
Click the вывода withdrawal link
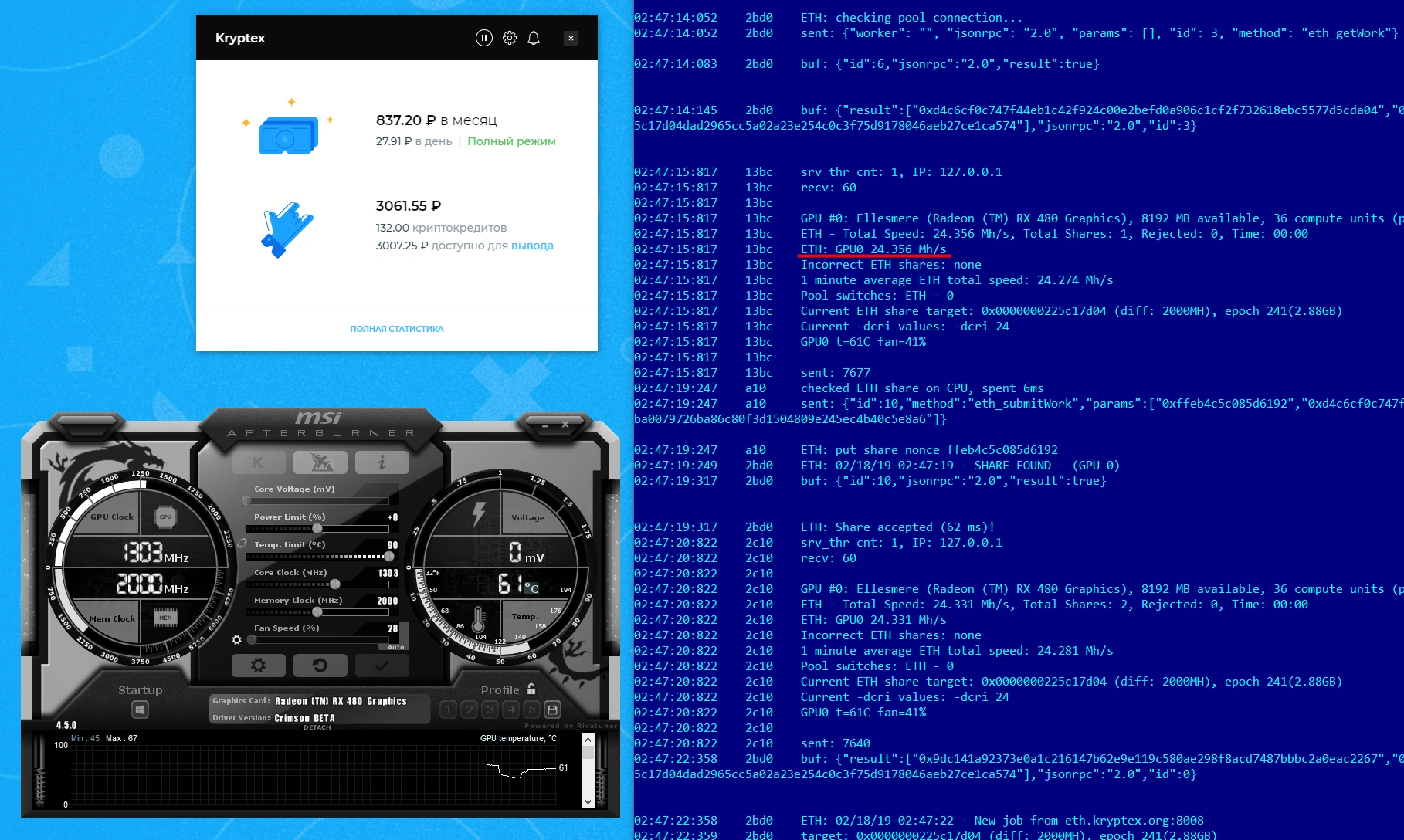click(531, 246)
